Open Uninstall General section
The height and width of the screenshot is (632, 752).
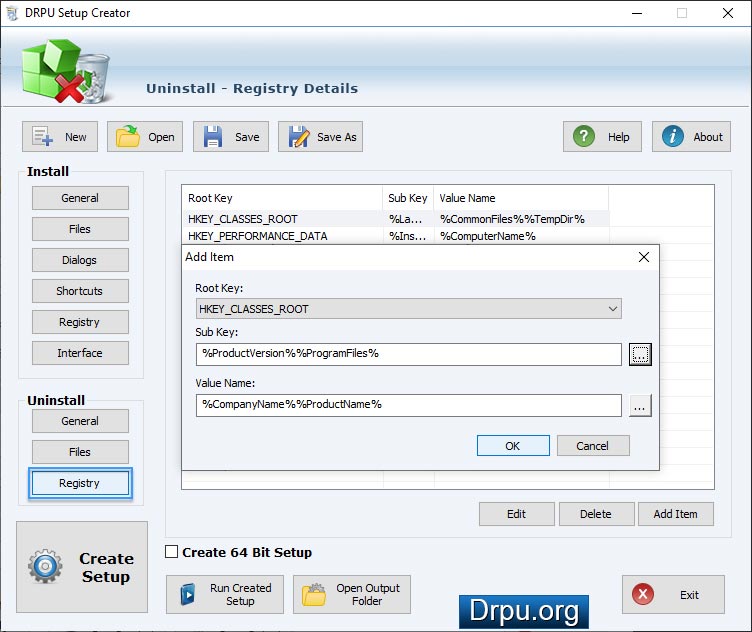80,421
